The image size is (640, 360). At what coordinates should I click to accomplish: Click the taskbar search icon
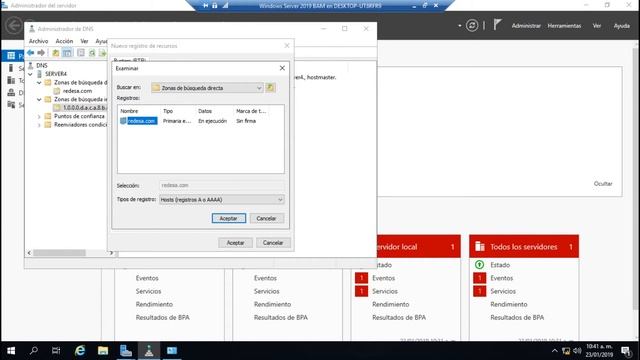coord(34,351)
